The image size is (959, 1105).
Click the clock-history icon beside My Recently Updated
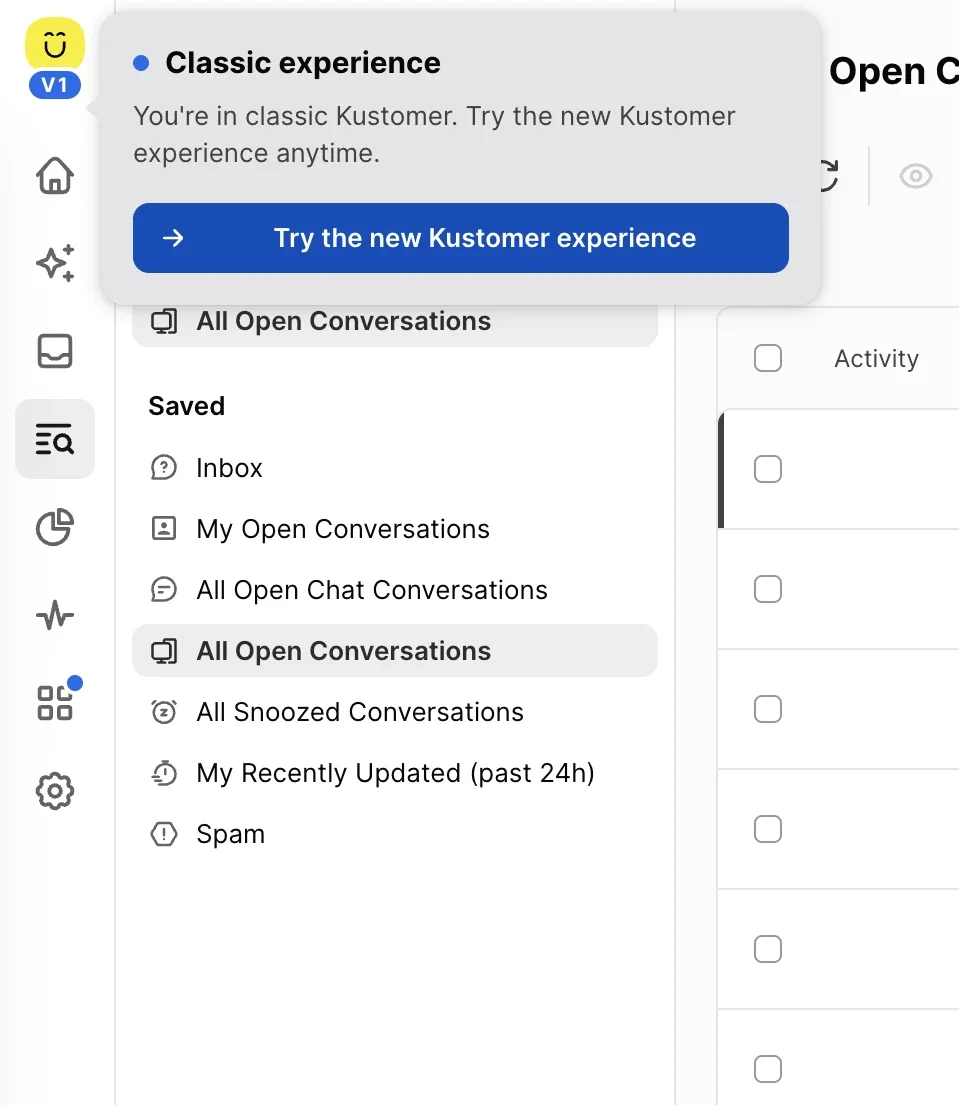(x=163, y=772)
